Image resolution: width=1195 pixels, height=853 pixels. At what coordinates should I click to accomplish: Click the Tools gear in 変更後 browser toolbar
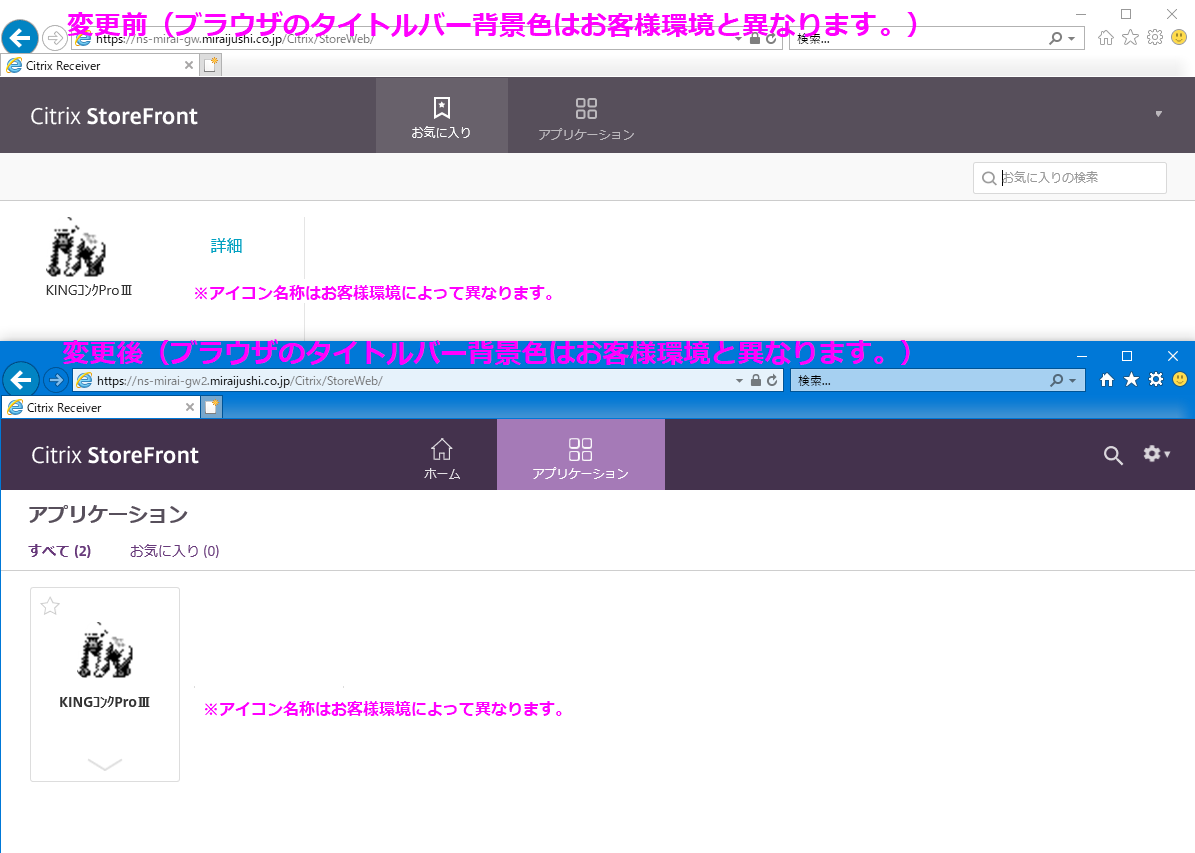click(1156, 380)
